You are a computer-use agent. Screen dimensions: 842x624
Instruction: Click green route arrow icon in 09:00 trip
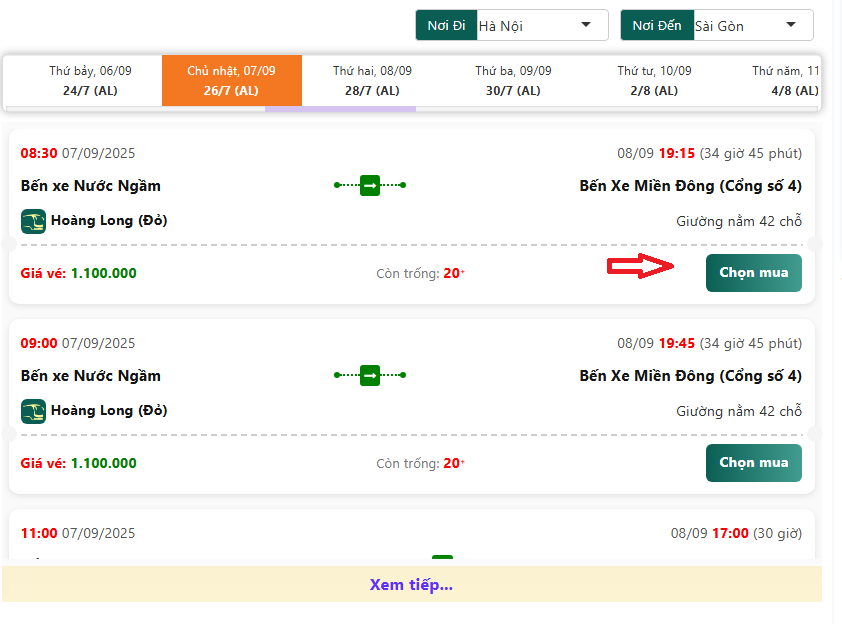click(370, 375)
